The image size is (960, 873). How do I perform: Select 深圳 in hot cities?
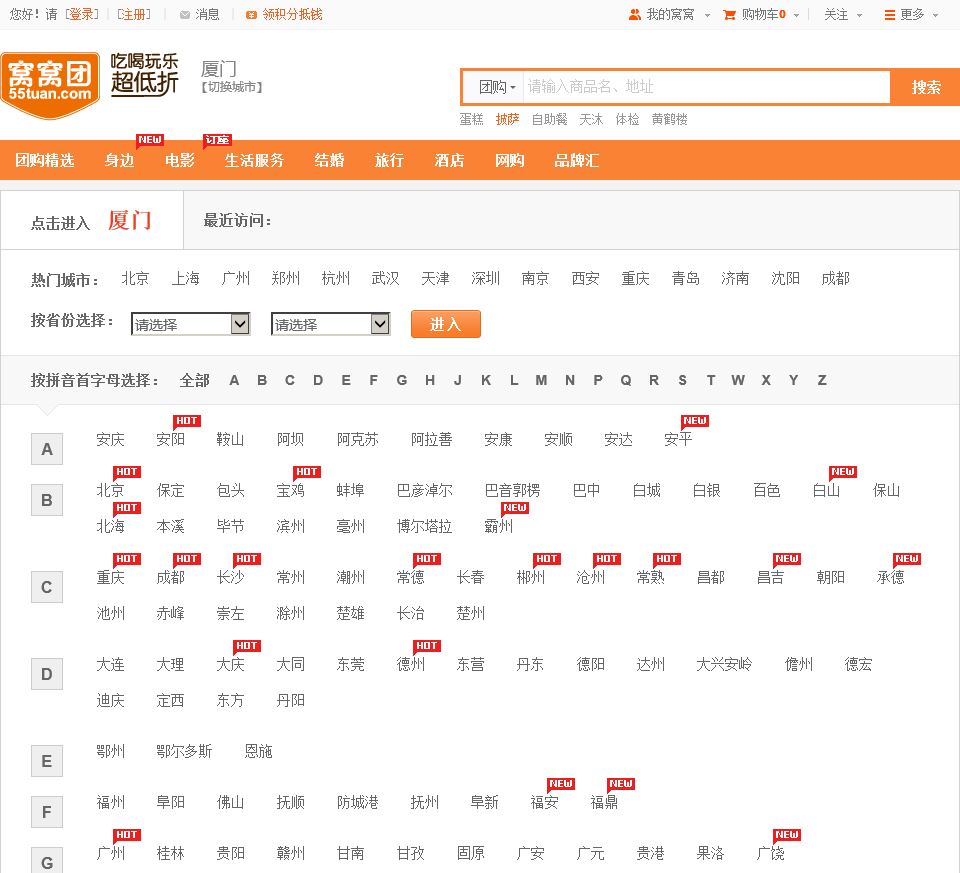click(486, 279)
